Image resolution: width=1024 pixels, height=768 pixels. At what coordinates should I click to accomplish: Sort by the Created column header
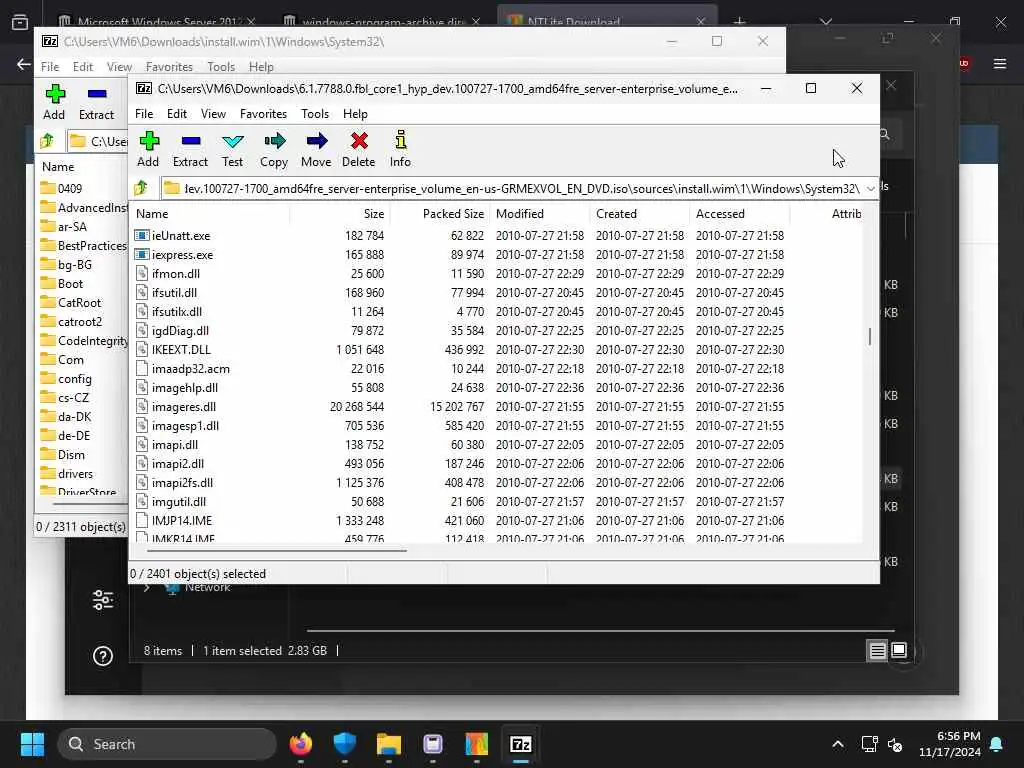pos(640,214)
